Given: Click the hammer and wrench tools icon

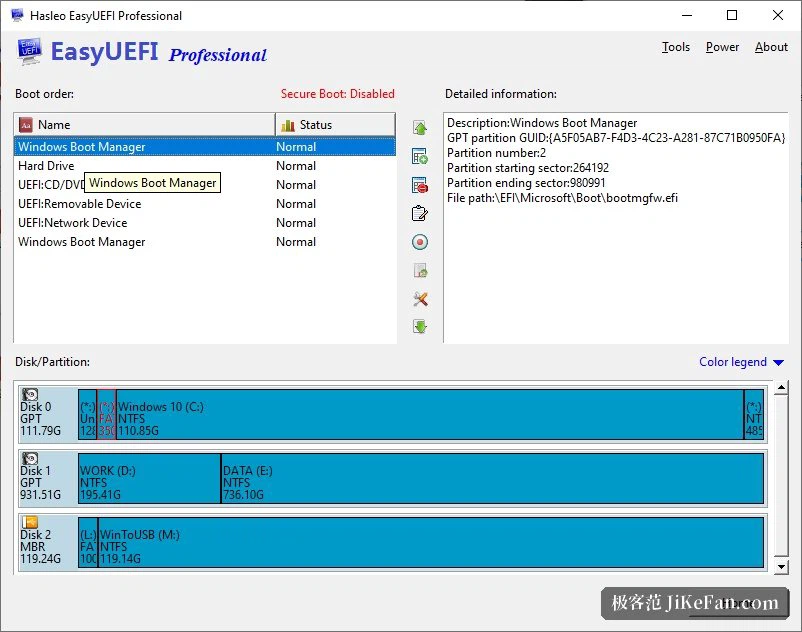Looking at the screenshot, I should click(x=420, y=299).
